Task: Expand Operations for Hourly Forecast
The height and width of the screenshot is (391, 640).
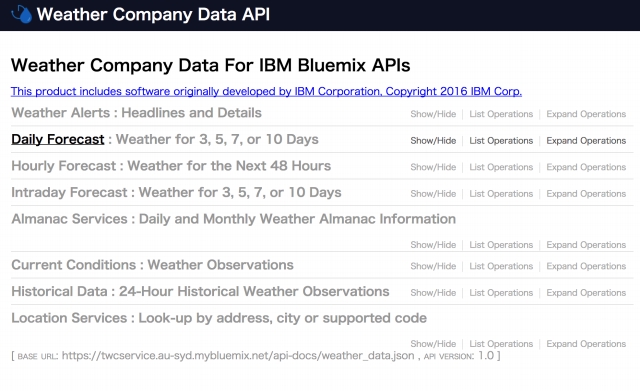Action: pyautogui.click(x=586, y=167)
